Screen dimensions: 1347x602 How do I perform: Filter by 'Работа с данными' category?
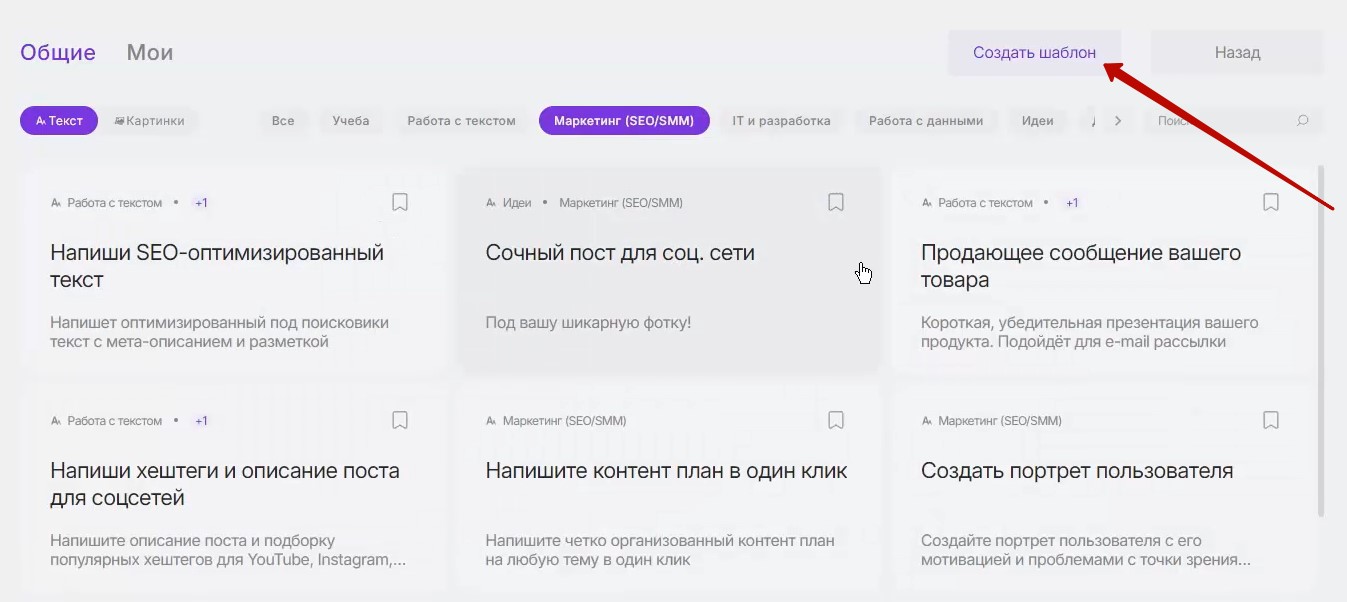click(x=925, y=121)
